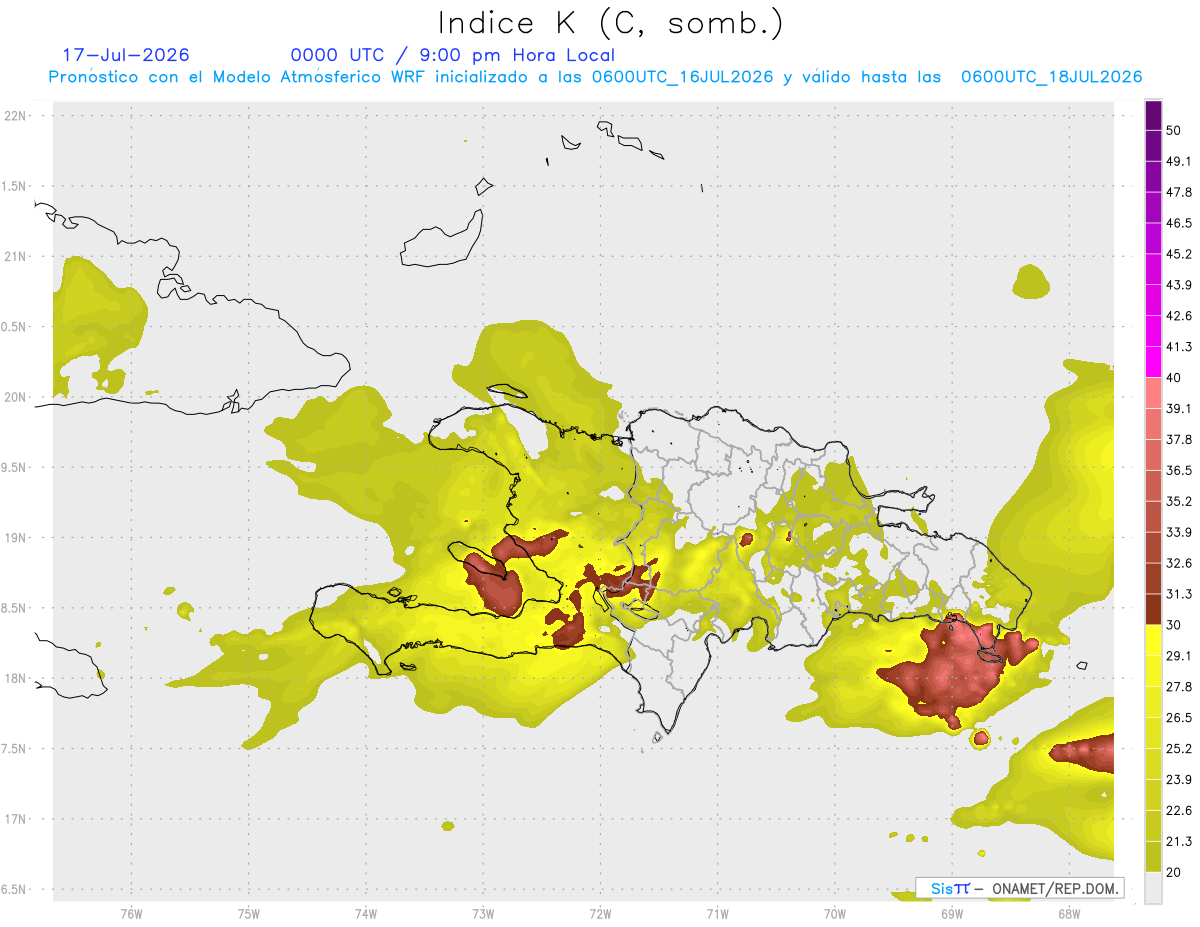The image size is (1200, 927).
Task: Click the legend value 23.9
Action: [1179, 780]
